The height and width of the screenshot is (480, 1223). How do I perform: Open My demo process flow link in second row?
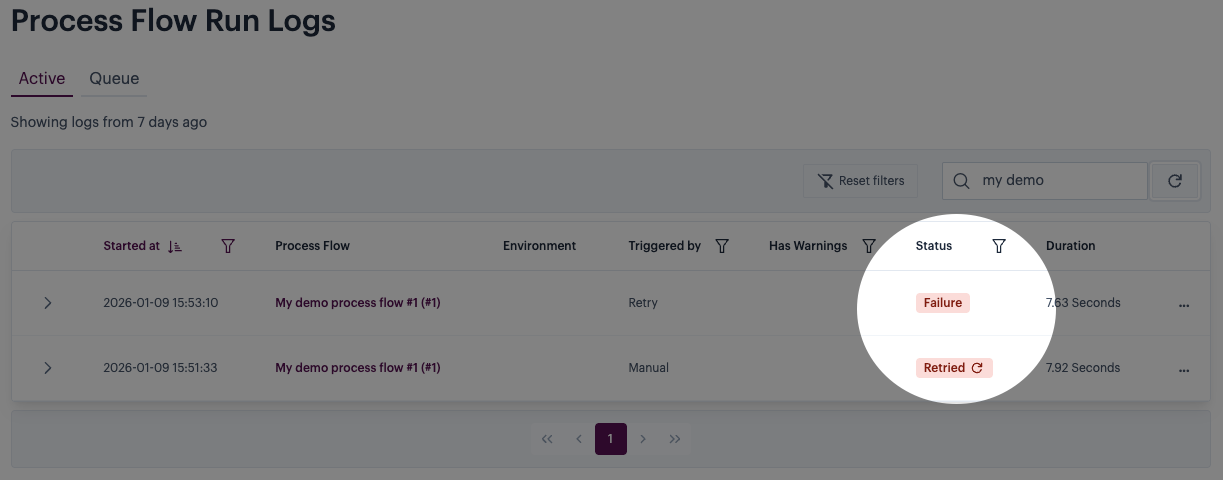[357, 368]
